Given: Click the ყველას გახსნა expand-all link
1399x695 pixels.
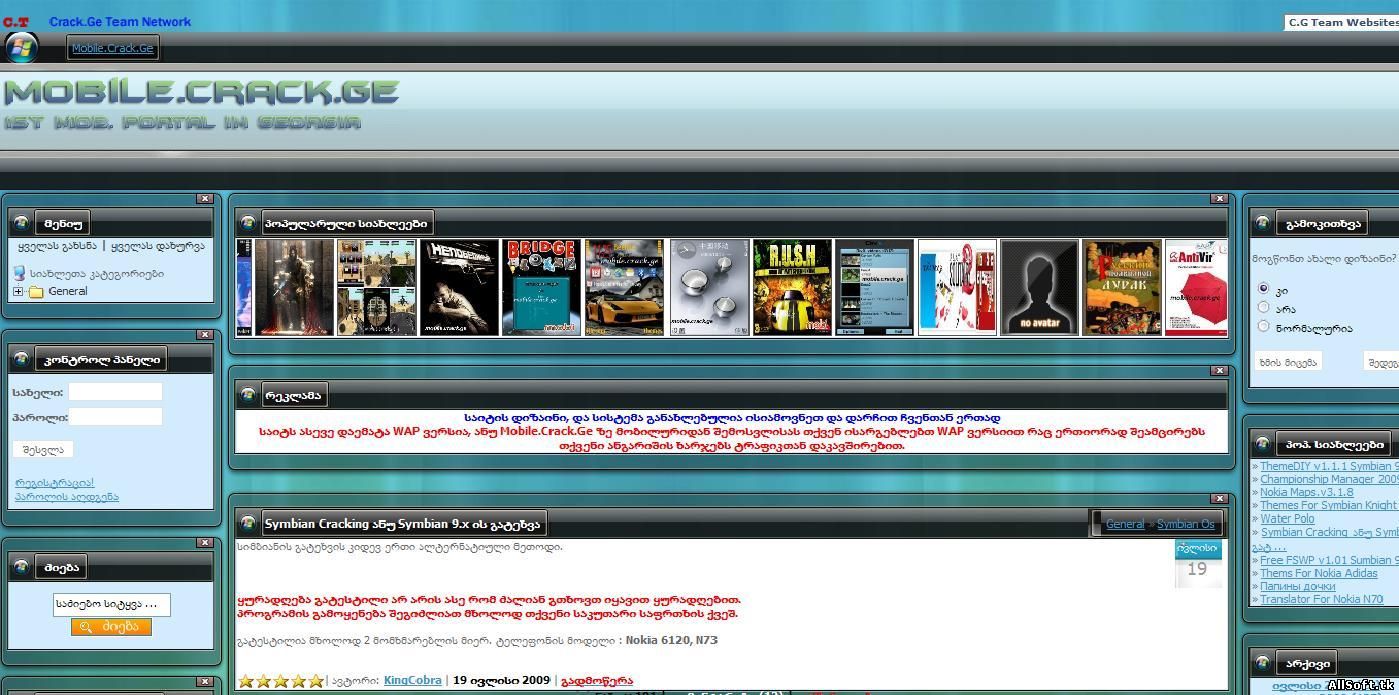Looking at the screenshot, I should [57, 246].
